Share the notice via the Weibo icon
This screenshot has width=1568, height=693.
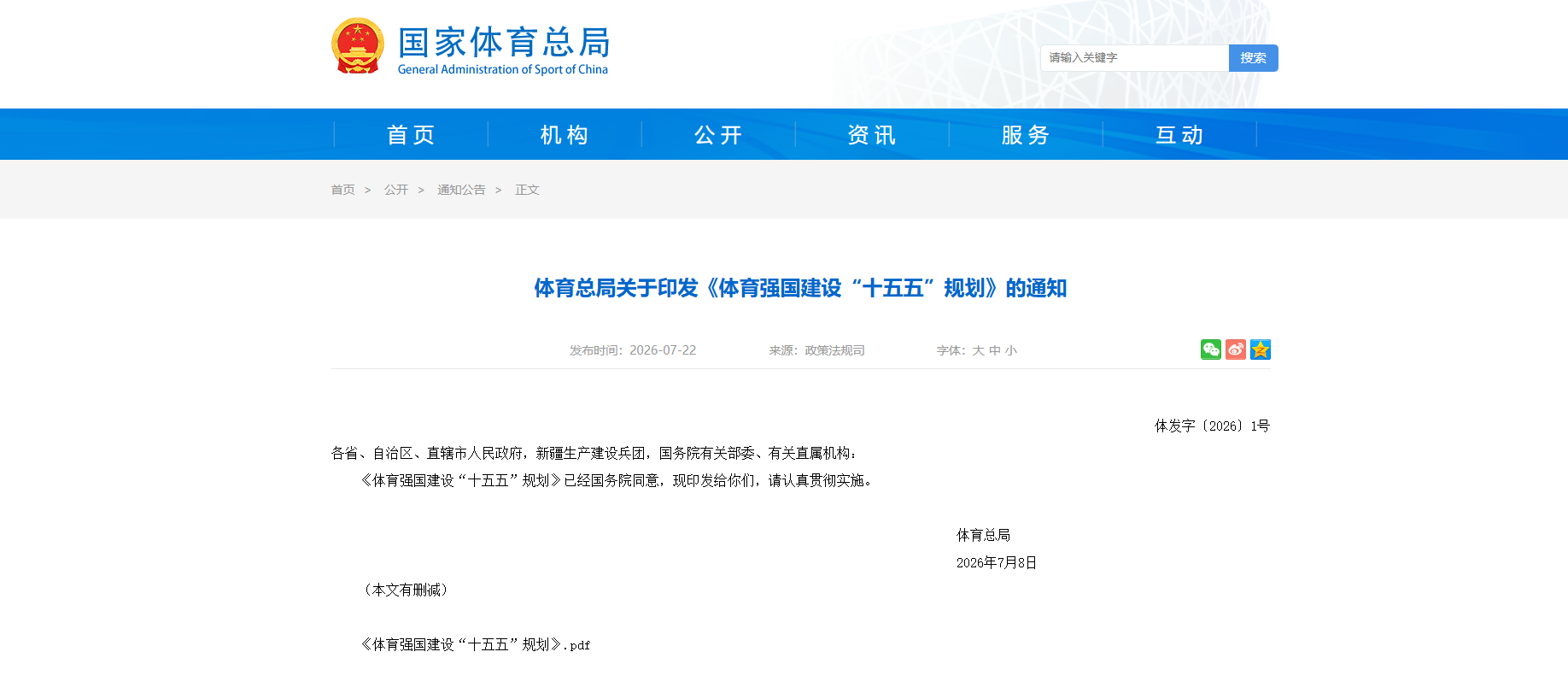click(1235, 349)
